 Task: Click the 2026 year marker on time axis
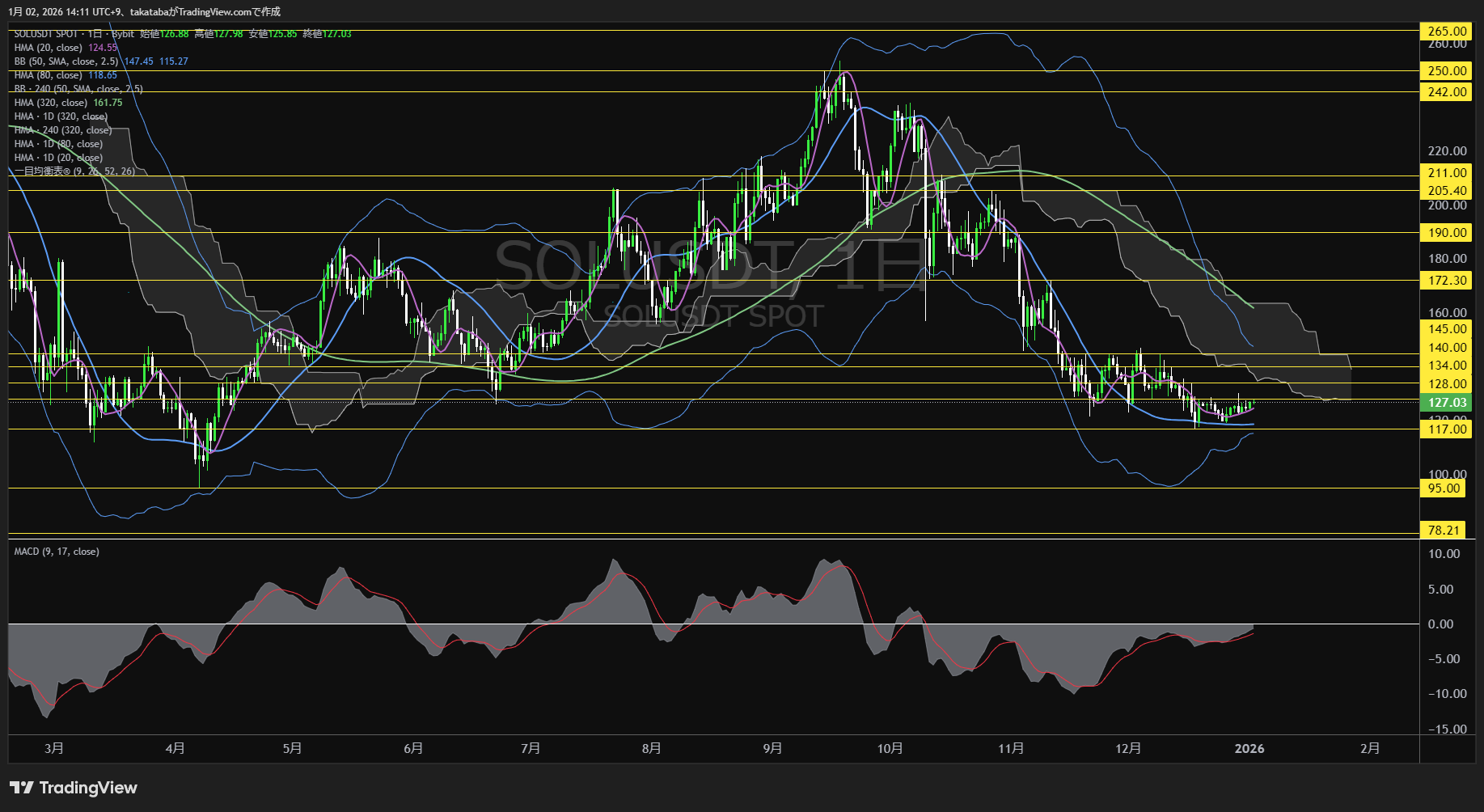(x=1249, y=749)
